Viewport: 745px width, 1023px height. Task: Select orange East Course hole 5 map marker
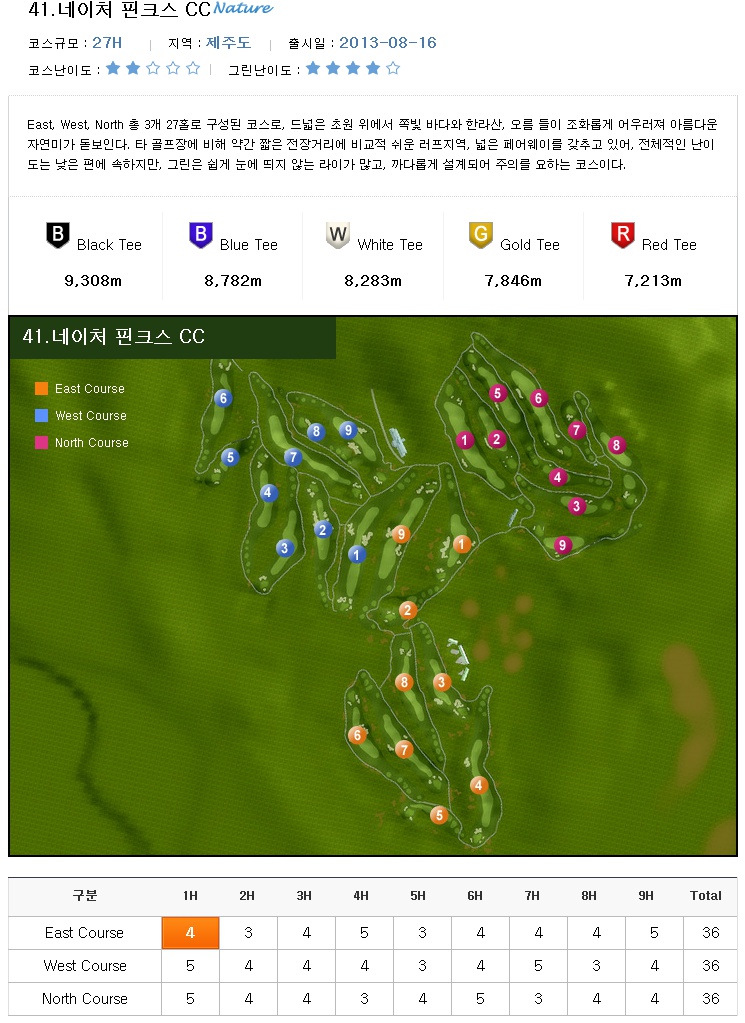438,815
